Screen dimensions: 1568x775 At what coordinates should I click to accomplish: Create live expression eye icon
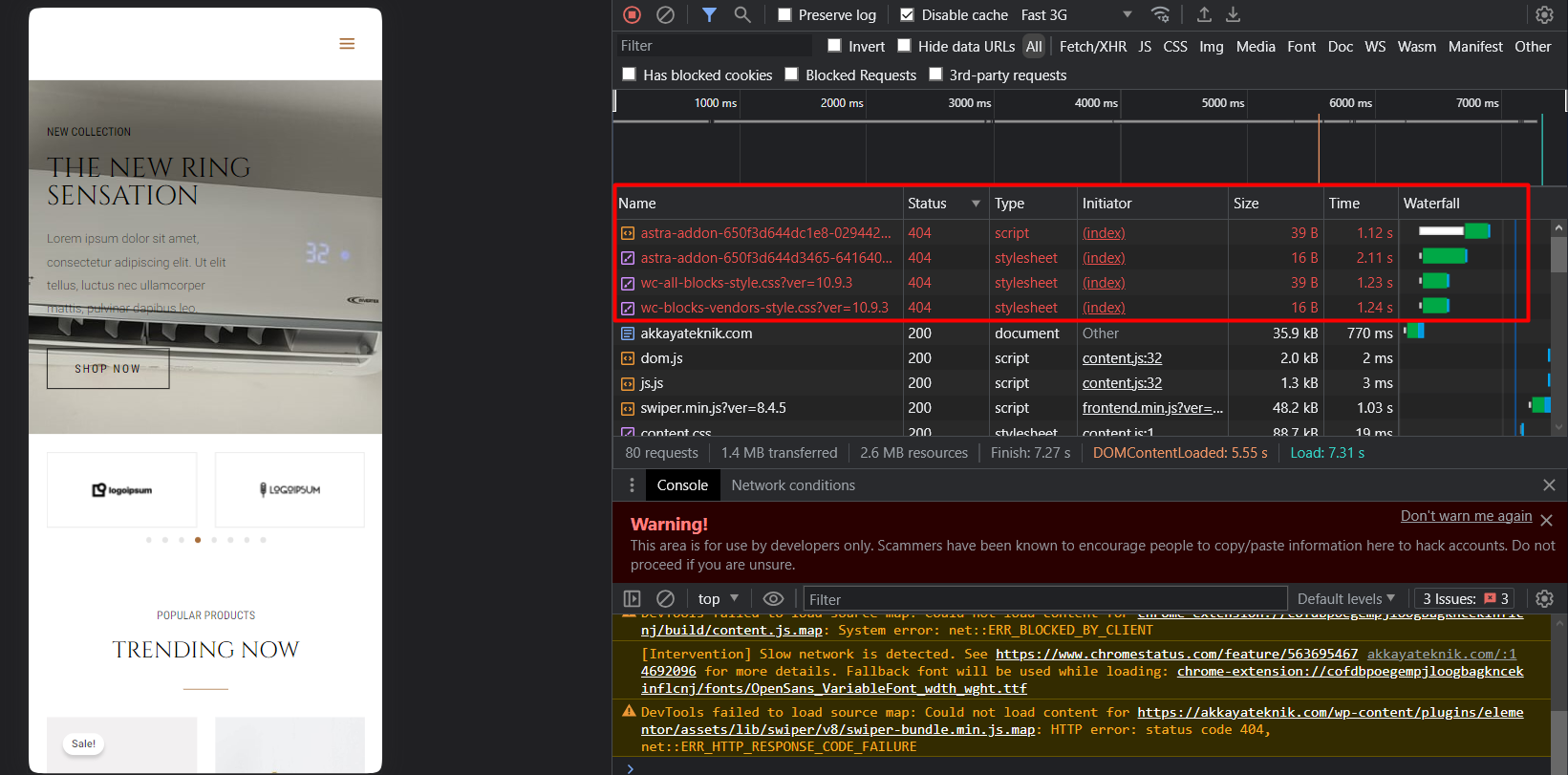[773, 598]
